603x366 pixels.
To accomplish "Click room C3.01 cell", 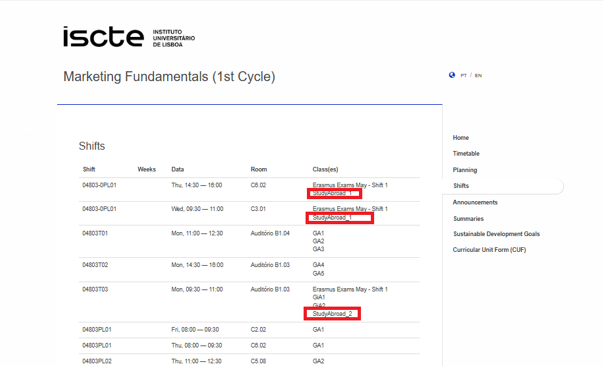I will [258, 209].
